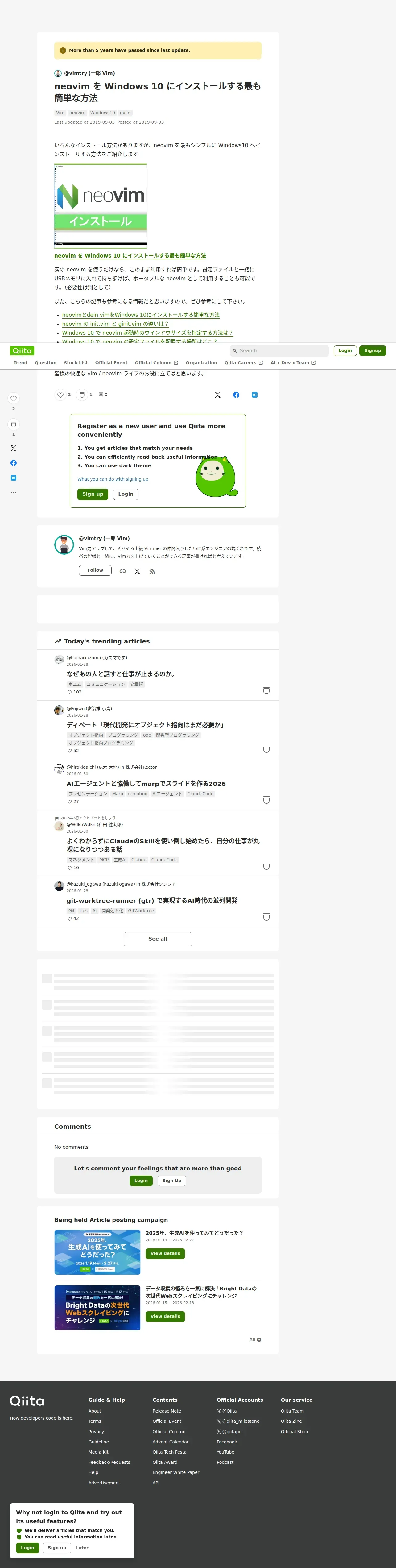Click the heart icon below the article
Screen dimensions: 396x1568
60,395
